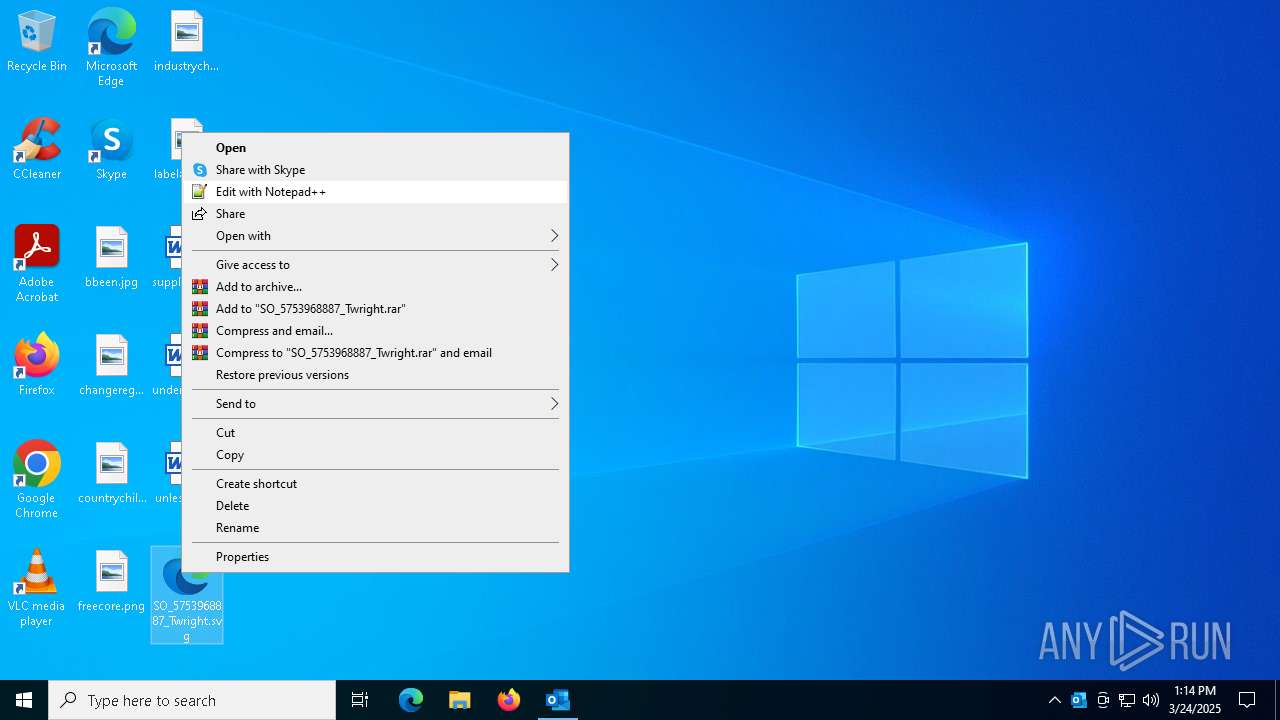
Task: Click Restore previous versions
Action: [375, 375]
